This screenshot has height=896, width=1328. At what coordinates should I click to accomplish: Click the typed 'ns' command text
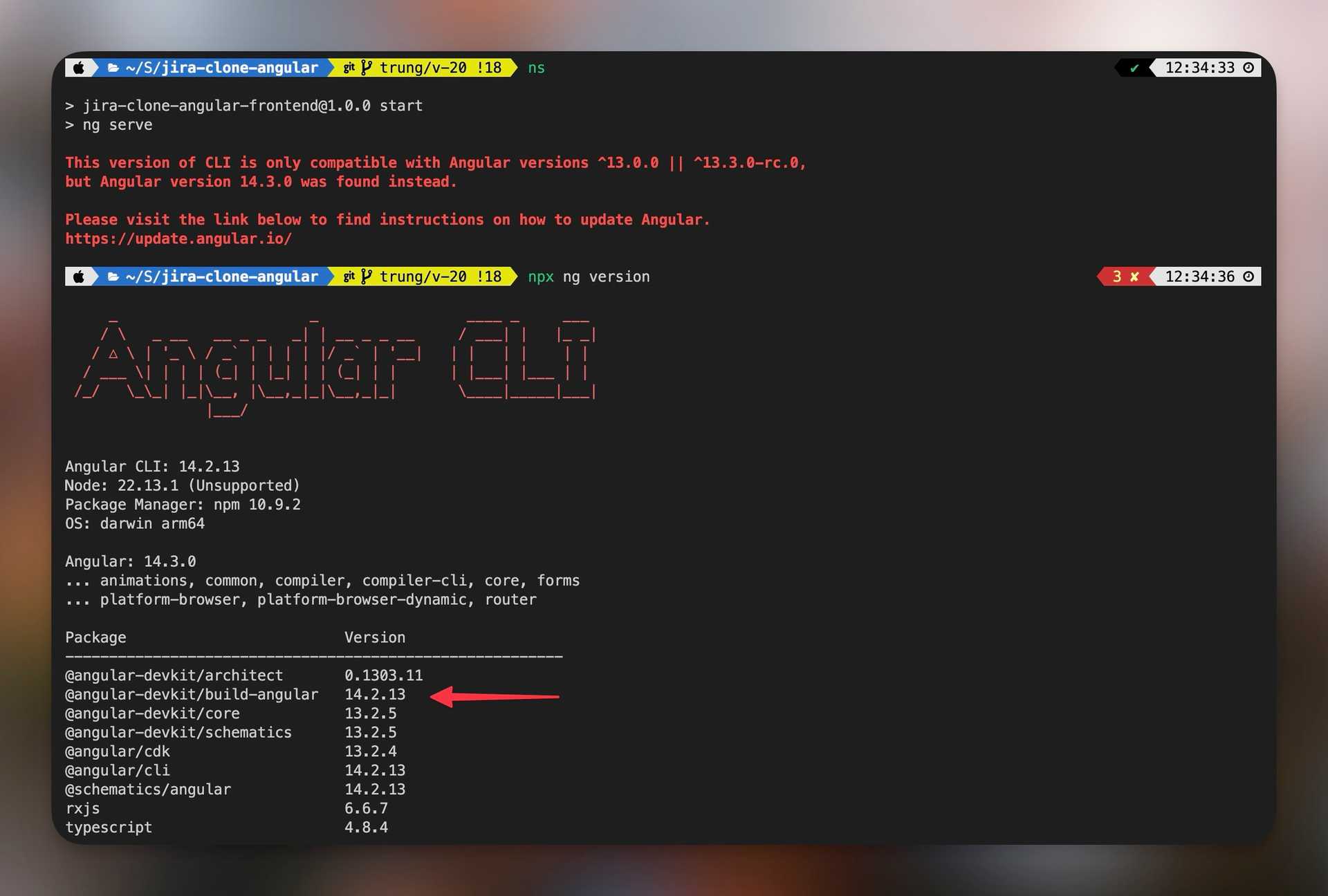coord(536,68)
